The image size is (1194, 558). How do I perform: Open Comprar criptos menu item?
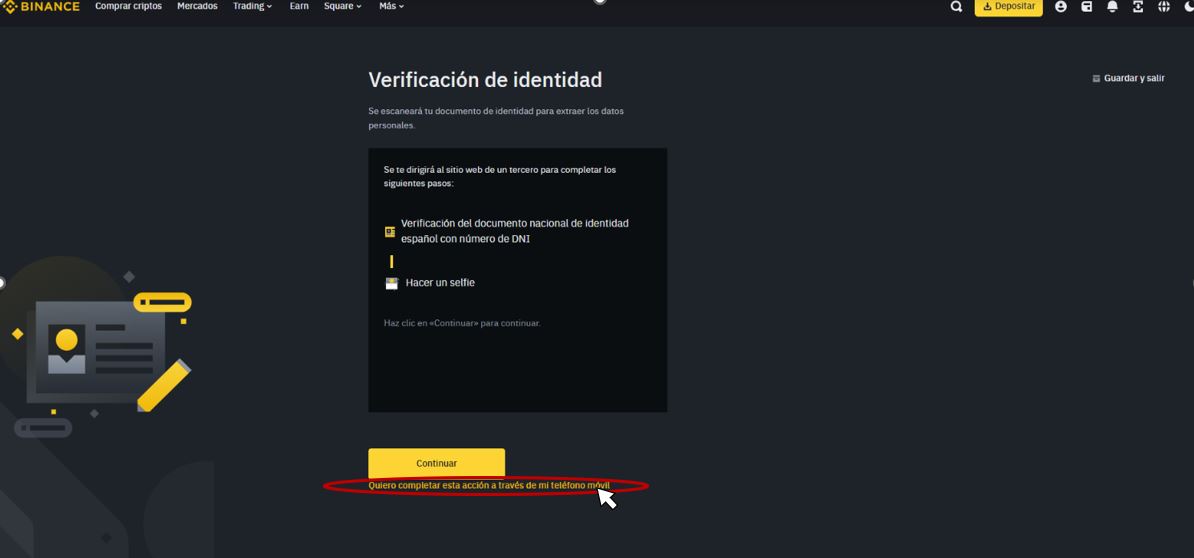coord(128,7)
